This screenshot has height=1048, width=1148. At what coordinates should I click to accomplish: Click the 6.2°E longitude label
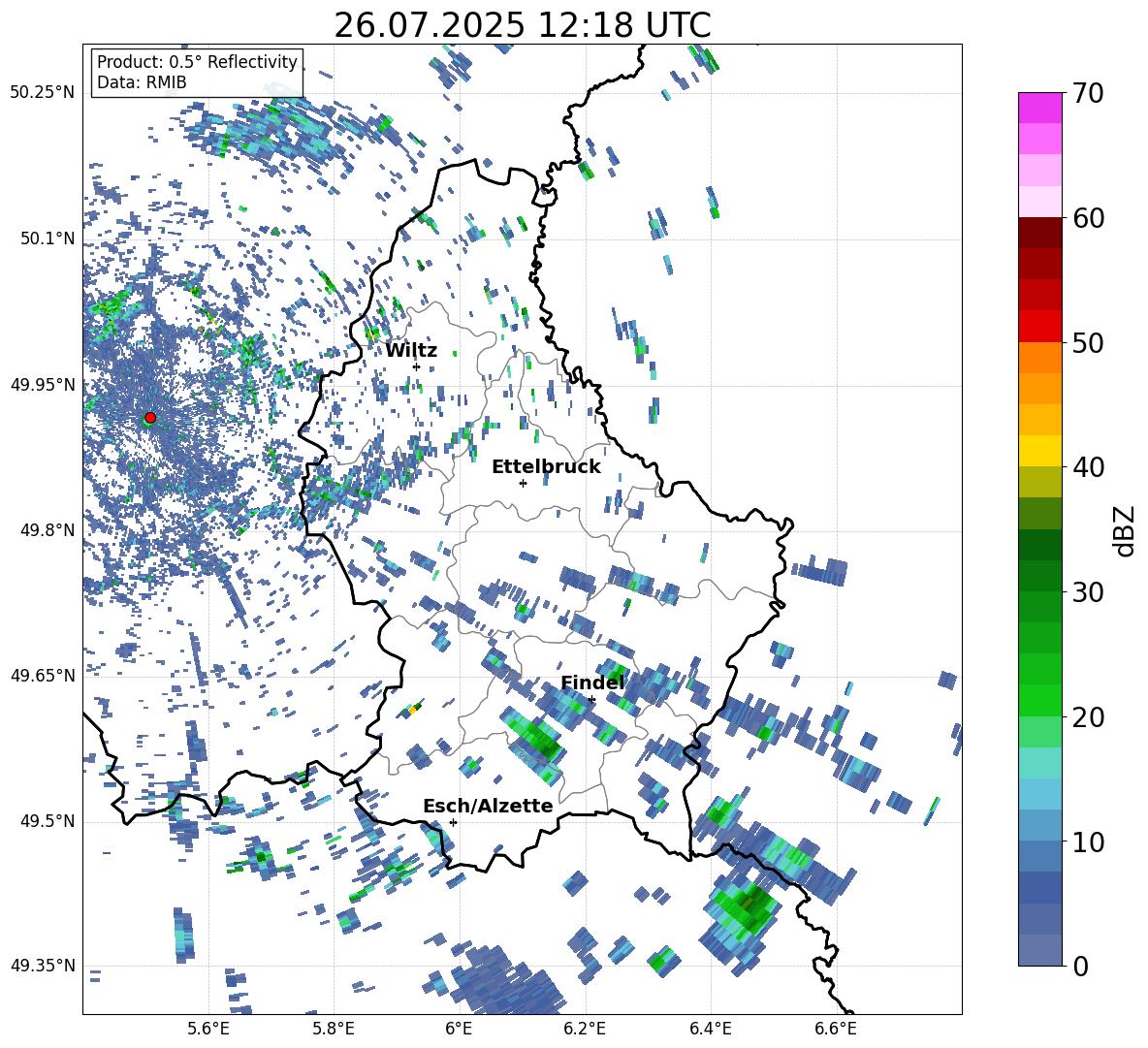[x=585, y=1030]
